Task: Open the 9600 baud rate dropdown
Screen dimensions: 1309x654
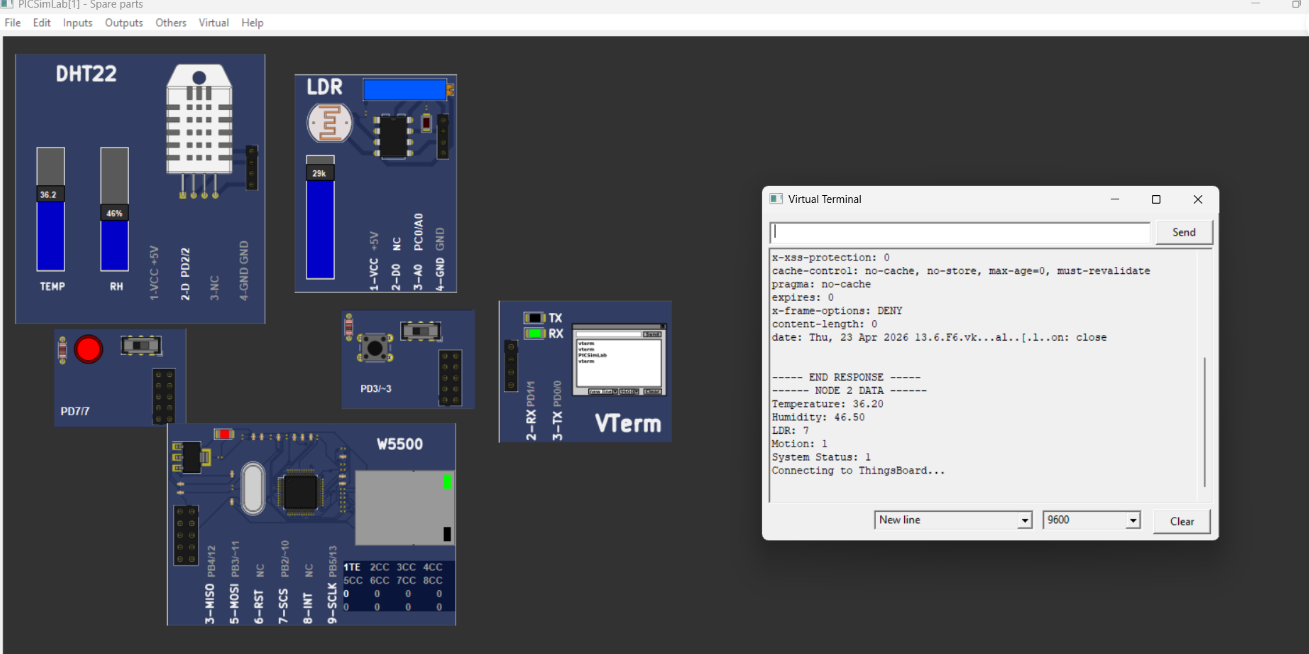Action: (x=1091, y=520)
